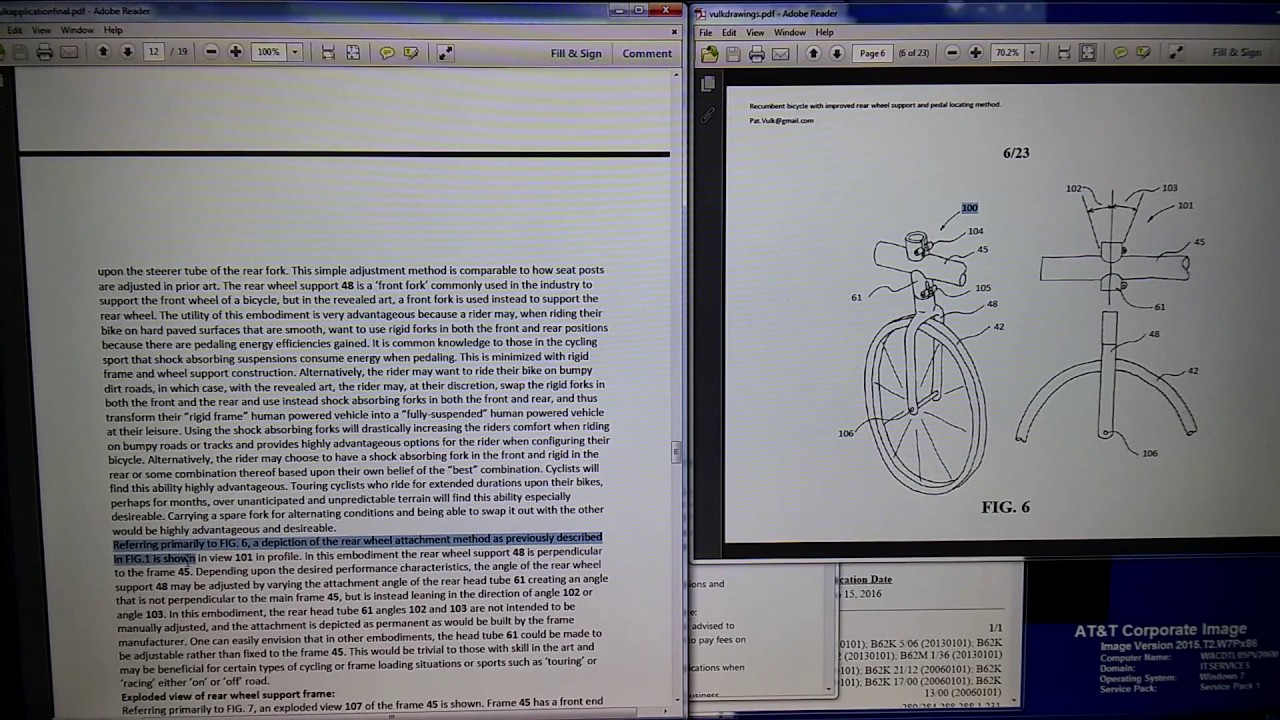Go to next page in vulkapplicationfinal.pdf window
1280x720 pixels.
point(127,52)
